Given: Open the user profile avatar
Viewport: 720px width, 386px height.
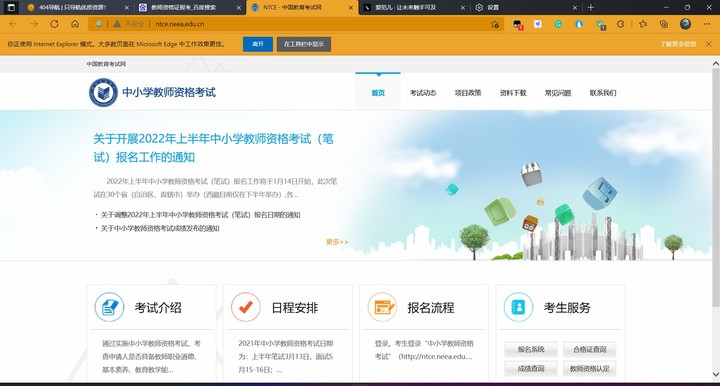Looking at the screenshot, I should coord(686,24).
